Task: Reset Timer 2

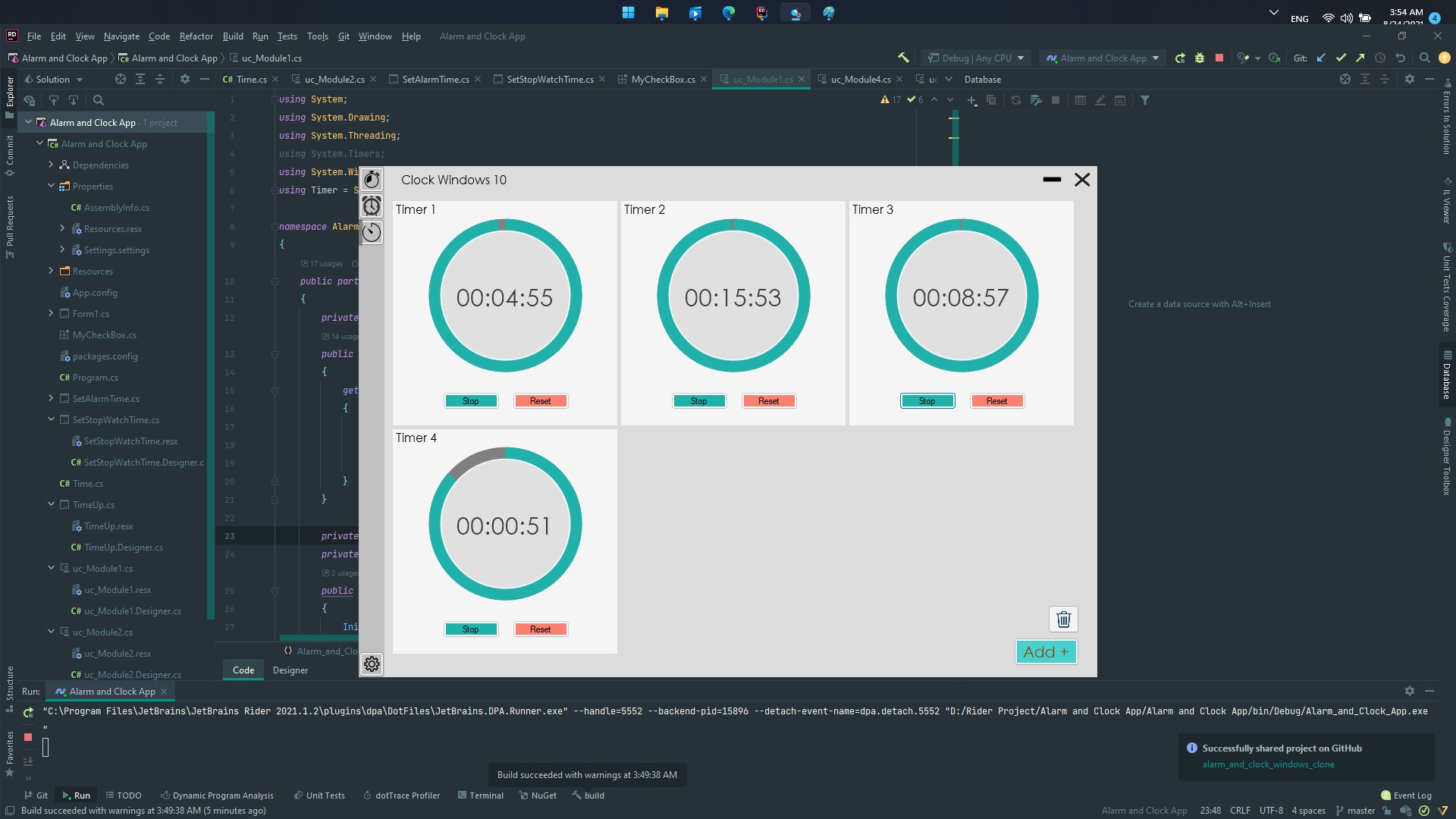Action: pos(769,401)
